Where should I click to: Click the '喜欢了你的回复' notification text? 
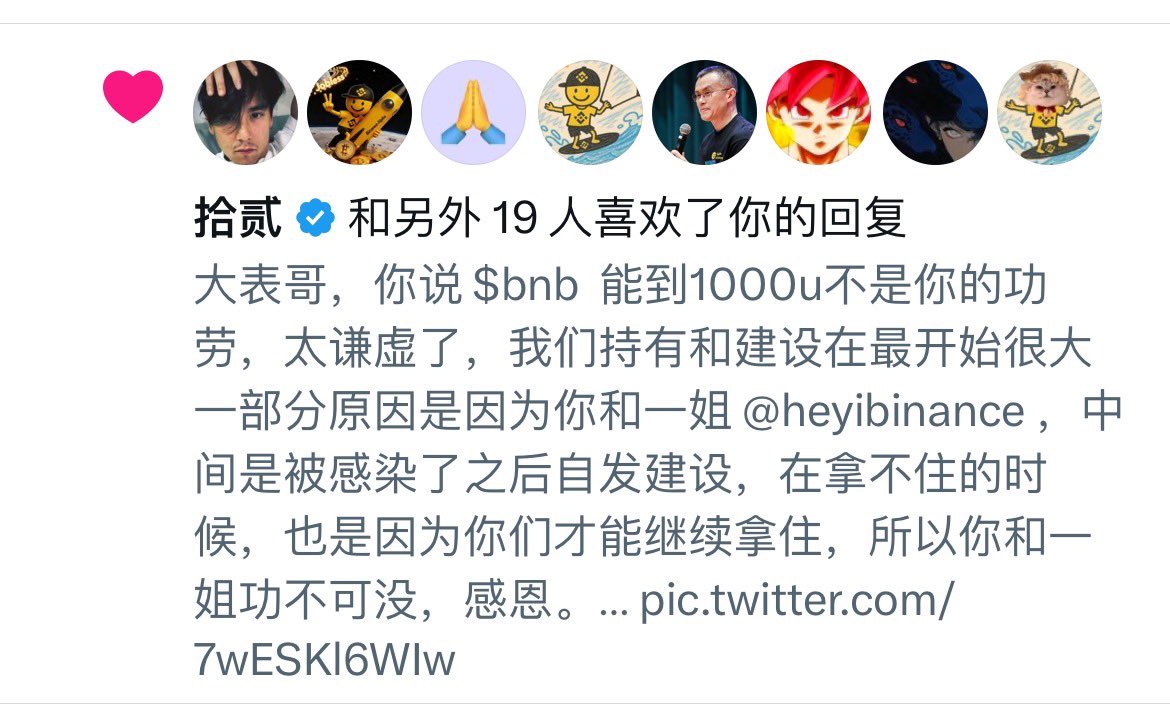point(750,218)
